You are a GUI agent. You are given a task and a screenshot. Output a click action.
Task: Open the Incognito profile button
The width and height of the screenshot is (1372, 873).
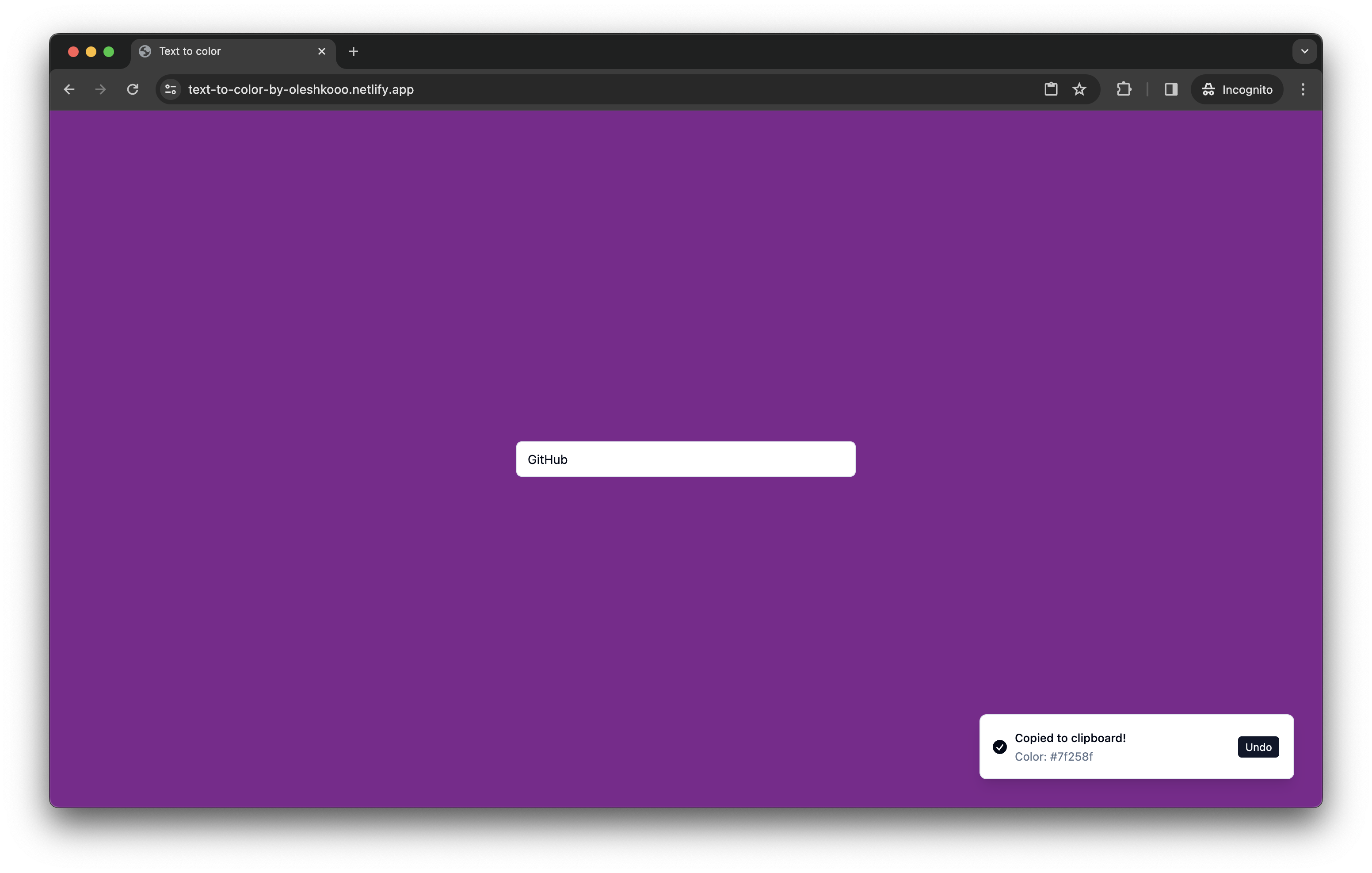coord(1236,89)
